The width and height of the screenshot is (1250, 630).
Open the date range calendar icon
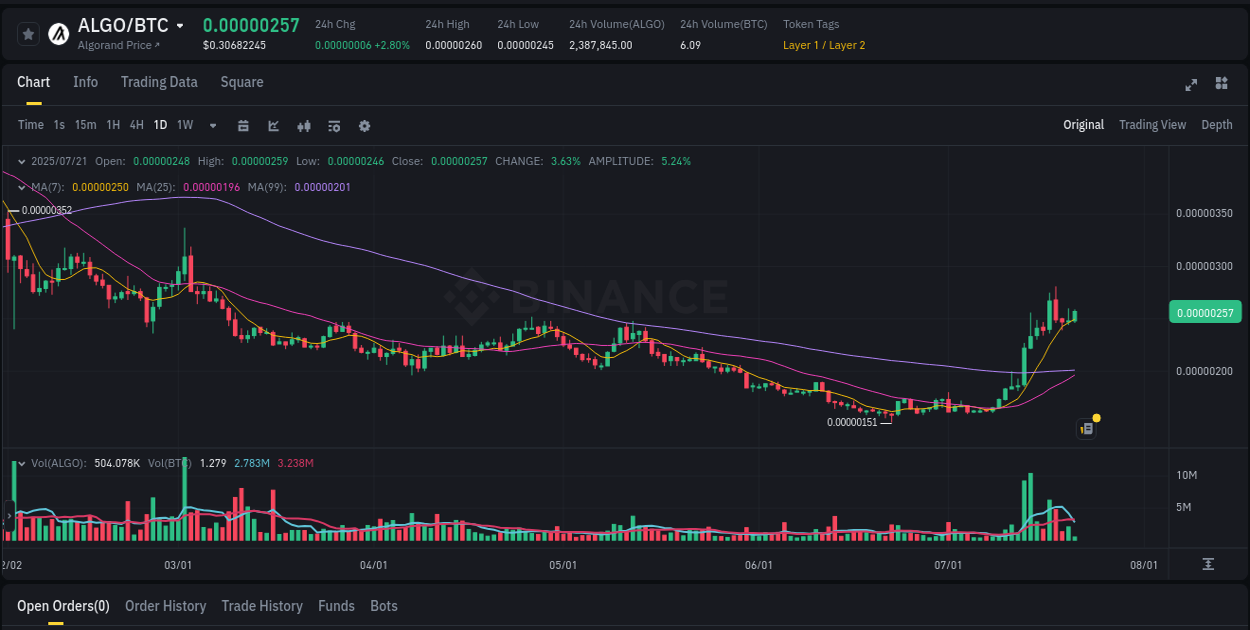[243, 125]
